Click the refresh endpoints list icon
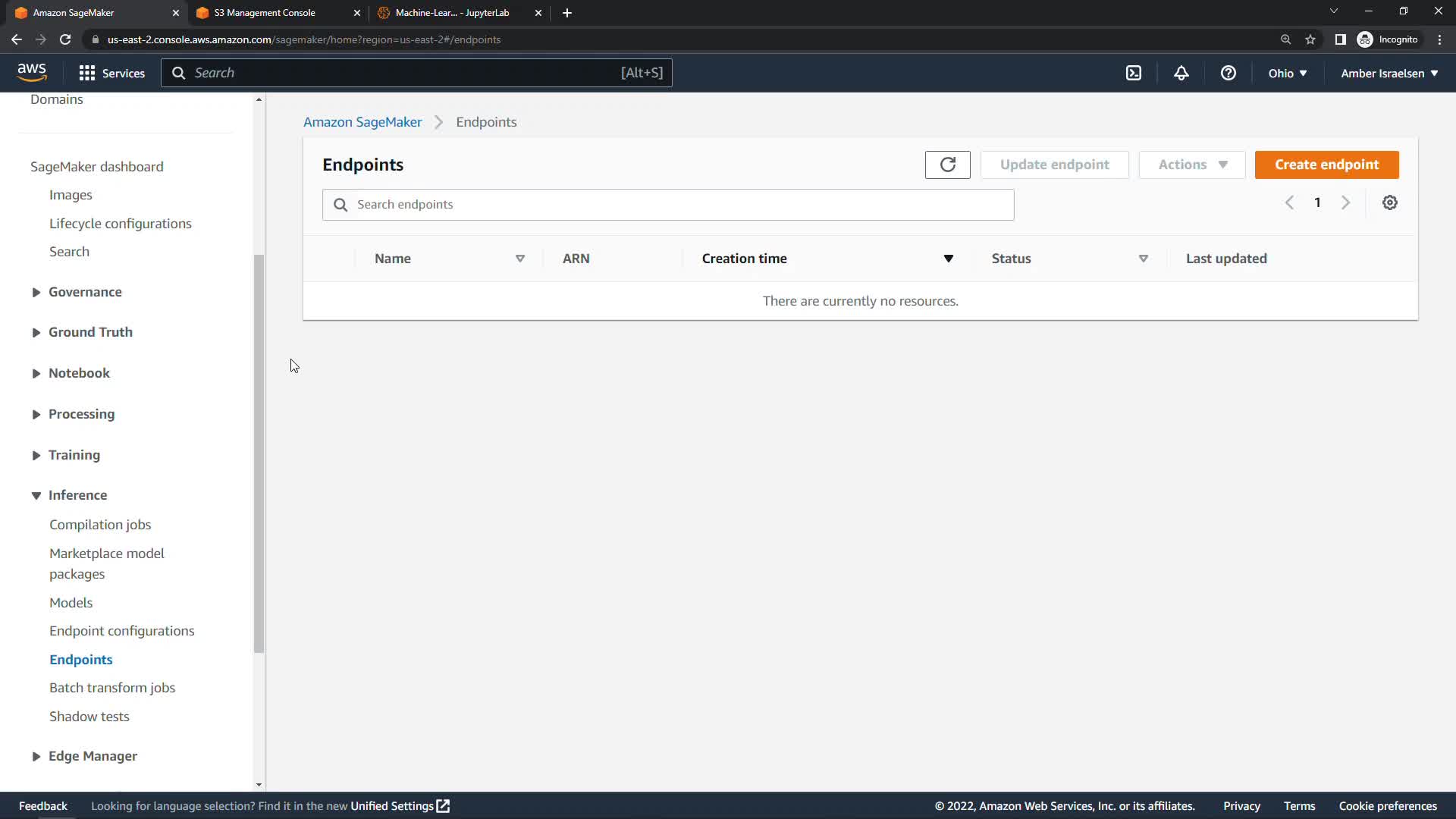The height and width of the screenshot is (819, 1456). coord(947,165)
